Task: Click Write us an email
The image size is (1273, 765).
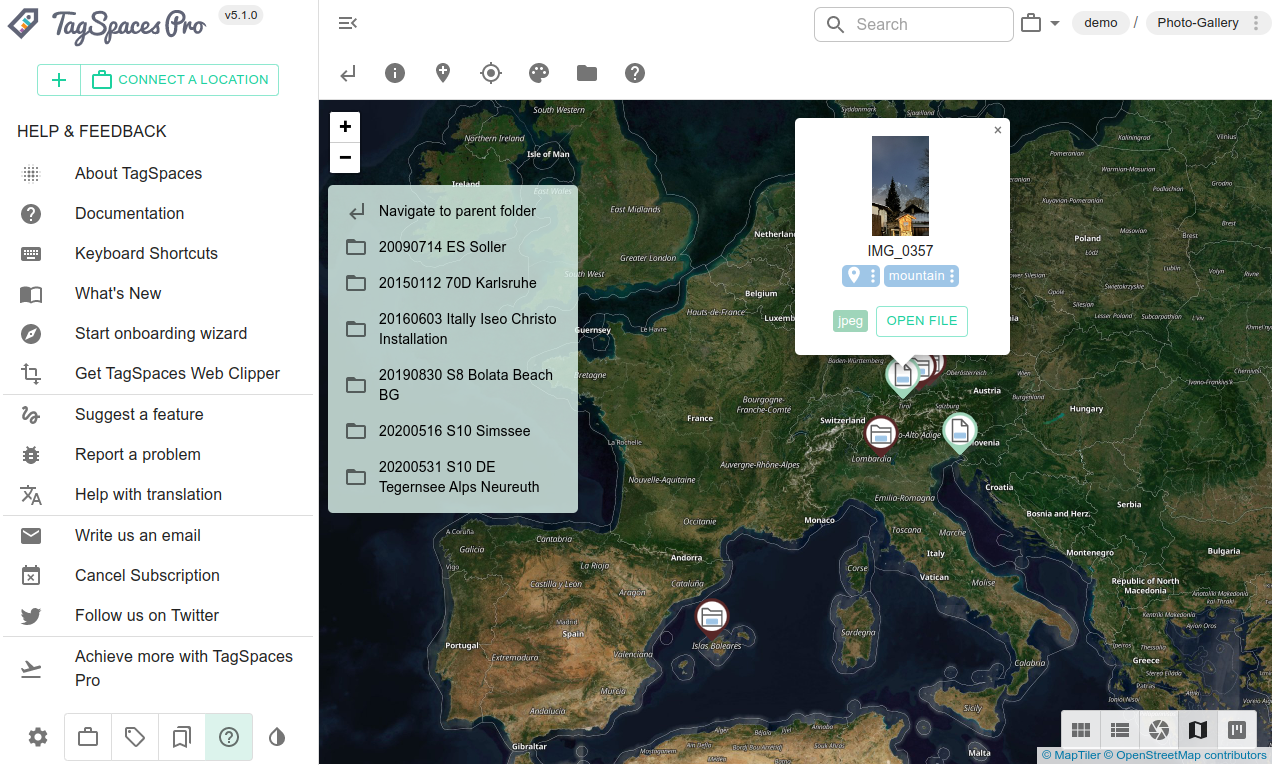Action: (x=159, y=536)
